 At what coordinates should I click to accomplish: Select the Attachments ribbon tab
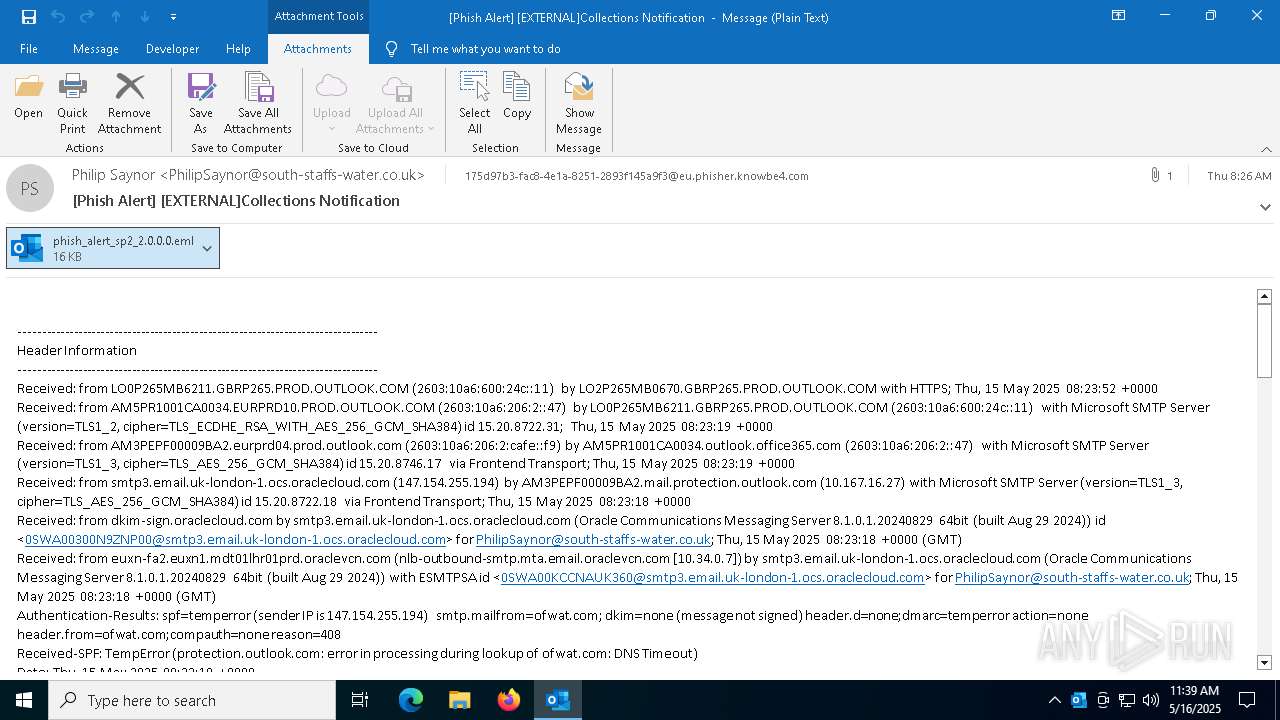tap(318, 49)
